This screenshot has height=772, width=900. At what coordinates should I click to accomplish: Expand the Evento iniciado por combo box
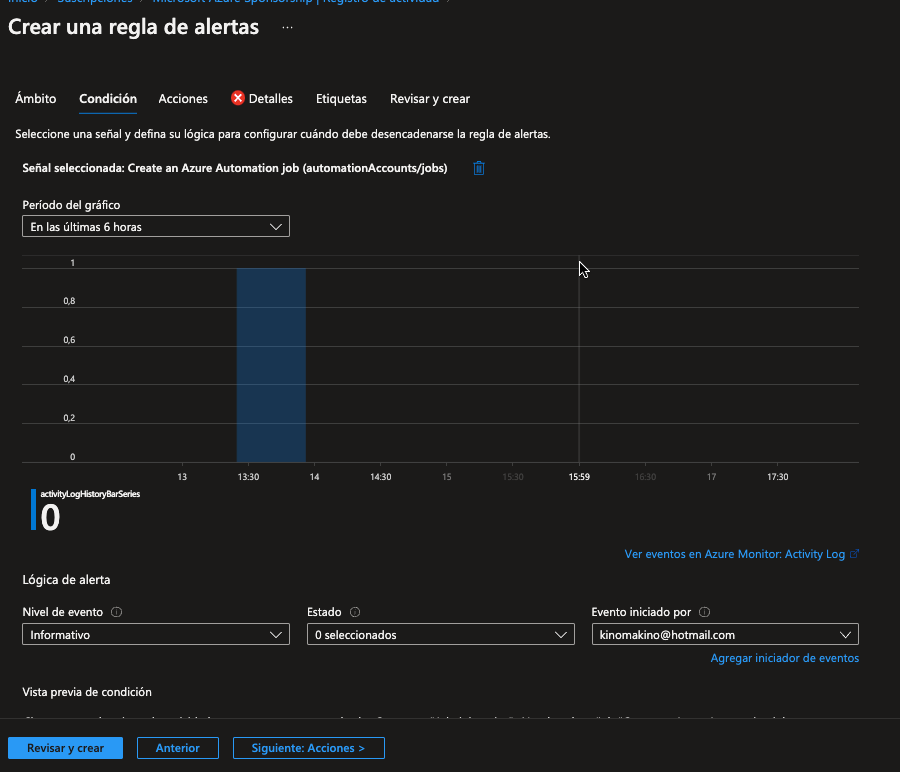725,635
